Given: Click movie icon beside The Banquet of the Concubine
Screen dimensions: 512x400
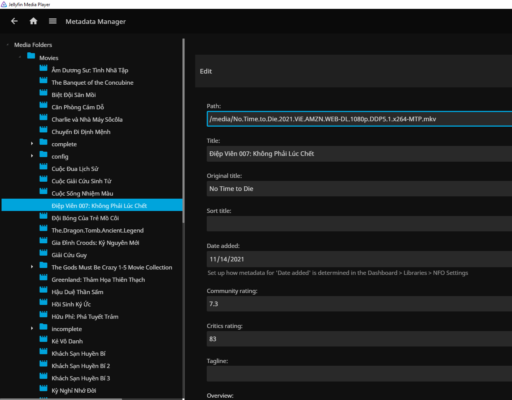Looking at the screenshot, I should 43,80.
